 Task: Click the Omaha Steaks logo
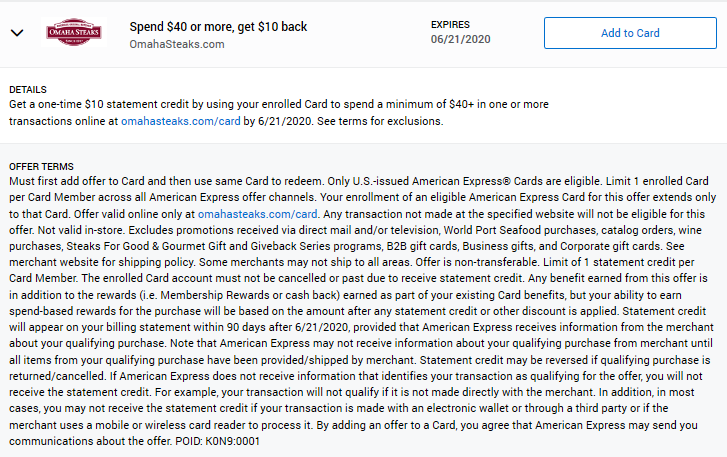point(74,32)
